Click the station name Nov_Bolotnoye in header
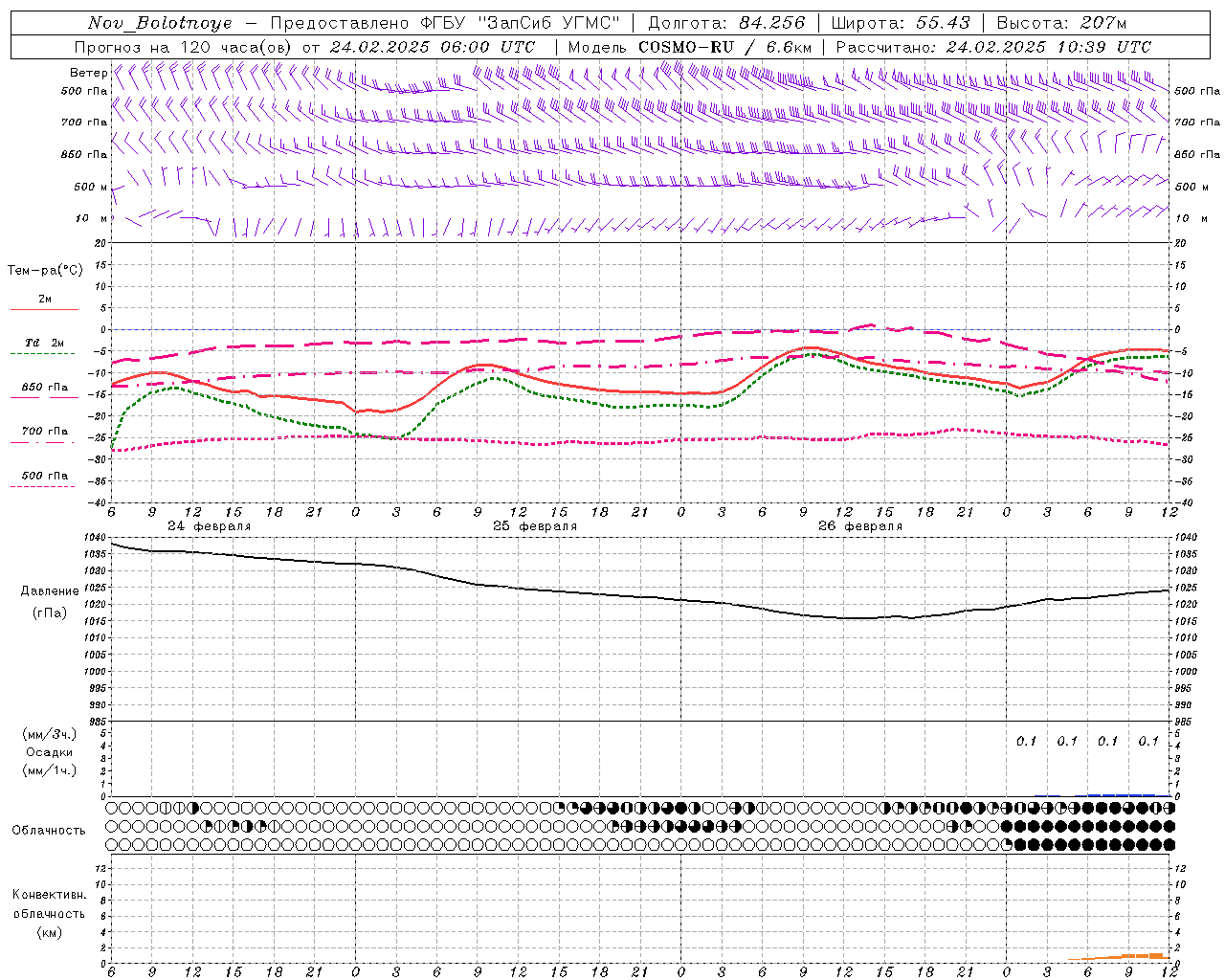This screenshot has height=980, width=1225. 160,23
